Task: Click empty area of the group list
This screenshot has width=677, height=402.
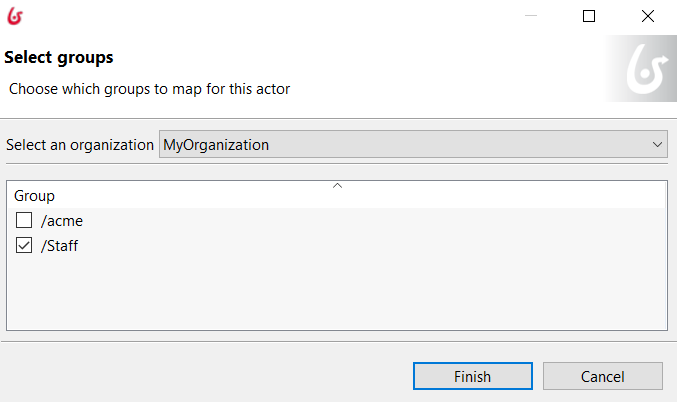Action: click(337, 294)
